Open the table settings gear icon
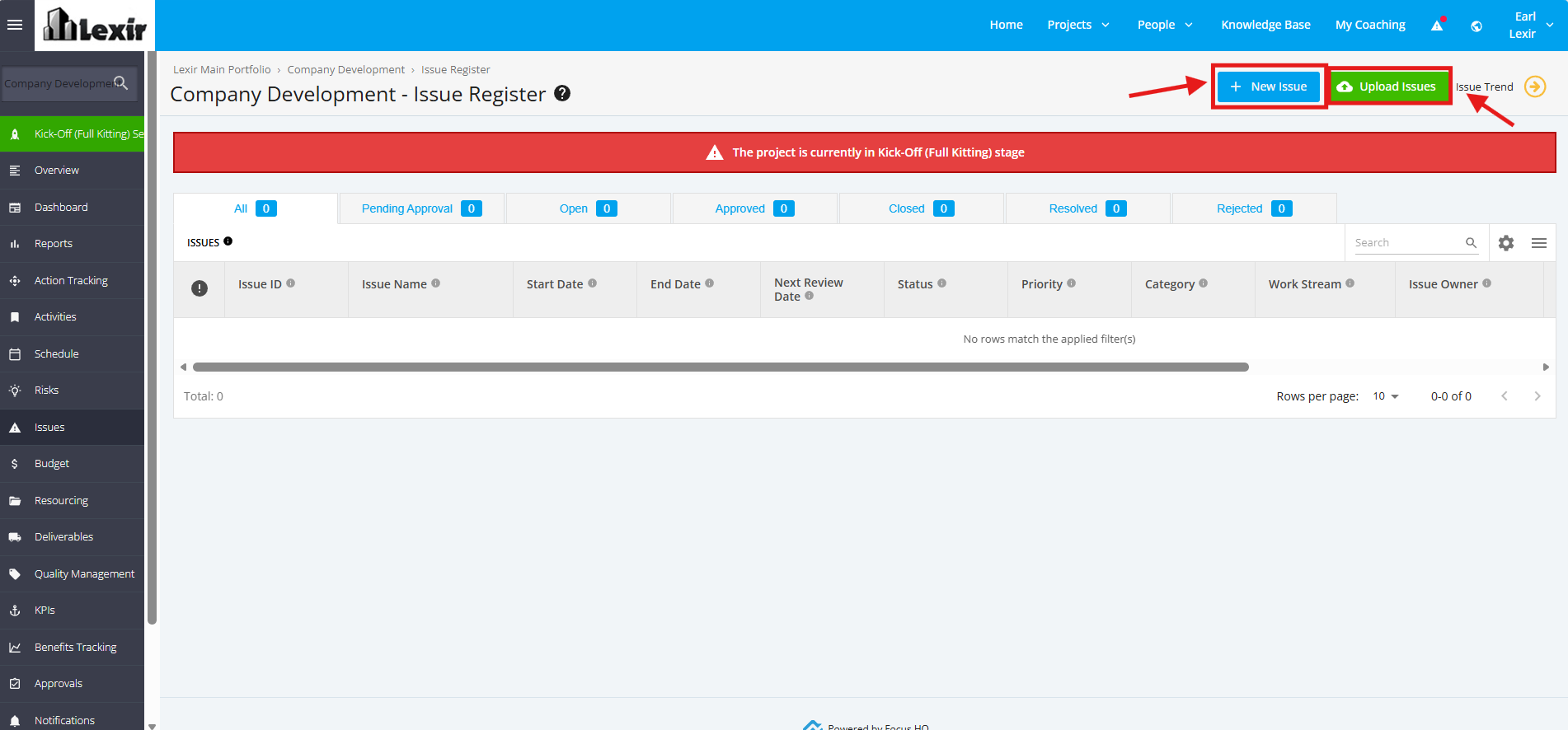Viewport: 1568px width, 730px height. coord(1506,243)
